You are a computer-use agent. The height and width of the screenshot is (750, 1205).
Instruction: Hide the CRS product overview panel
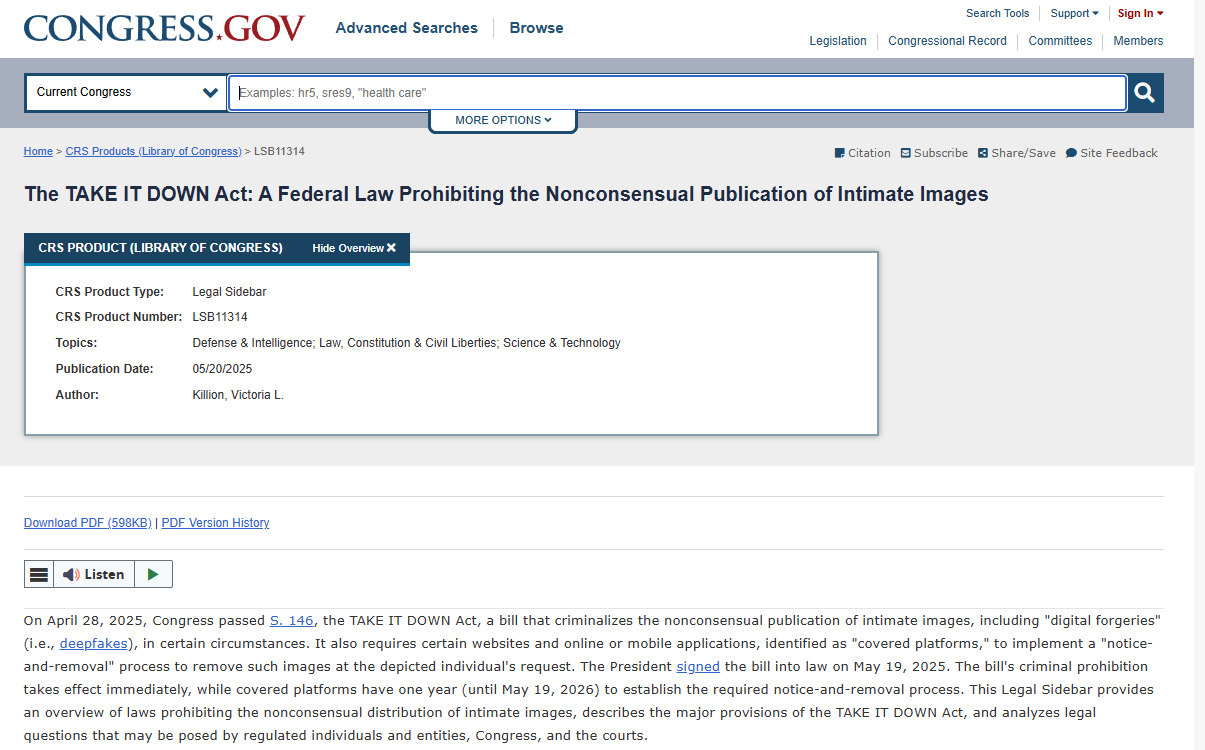(354, 248)
